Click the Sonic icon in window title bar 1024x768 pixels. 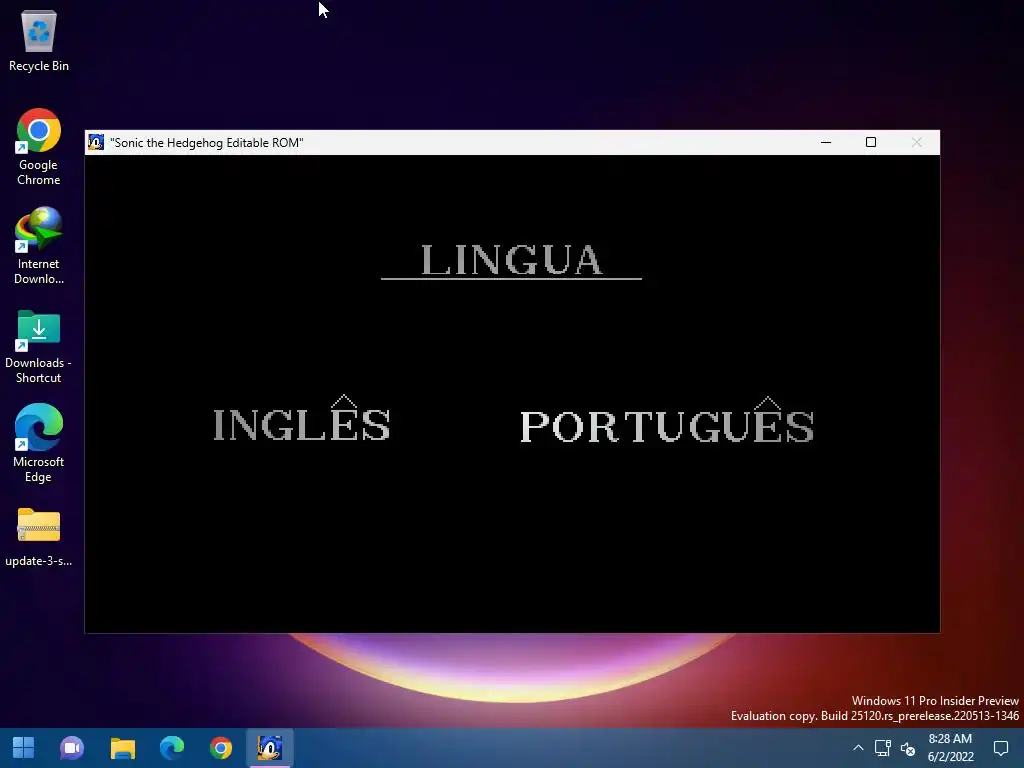click(96, 142)
